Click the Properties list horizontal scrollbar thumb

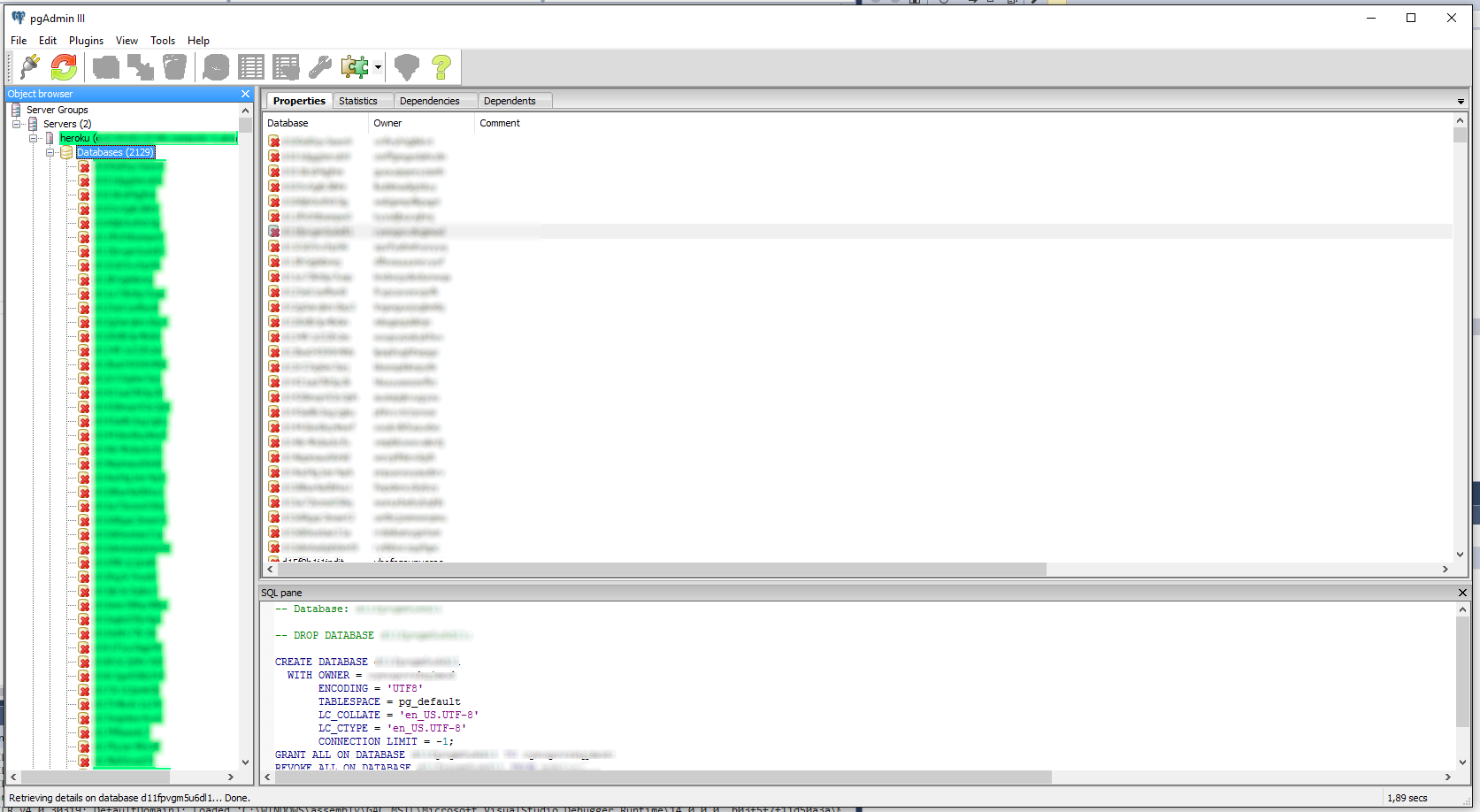662,569
